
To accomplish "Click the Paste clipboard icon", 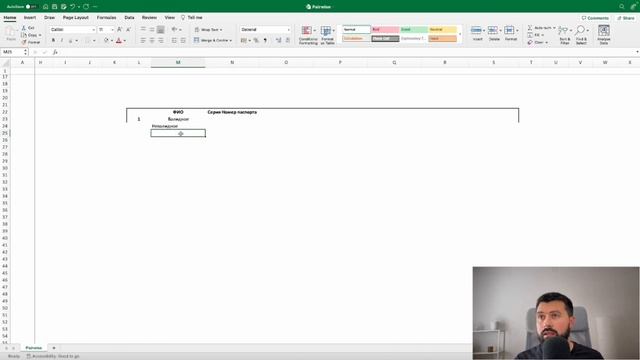I will point(11,32).
